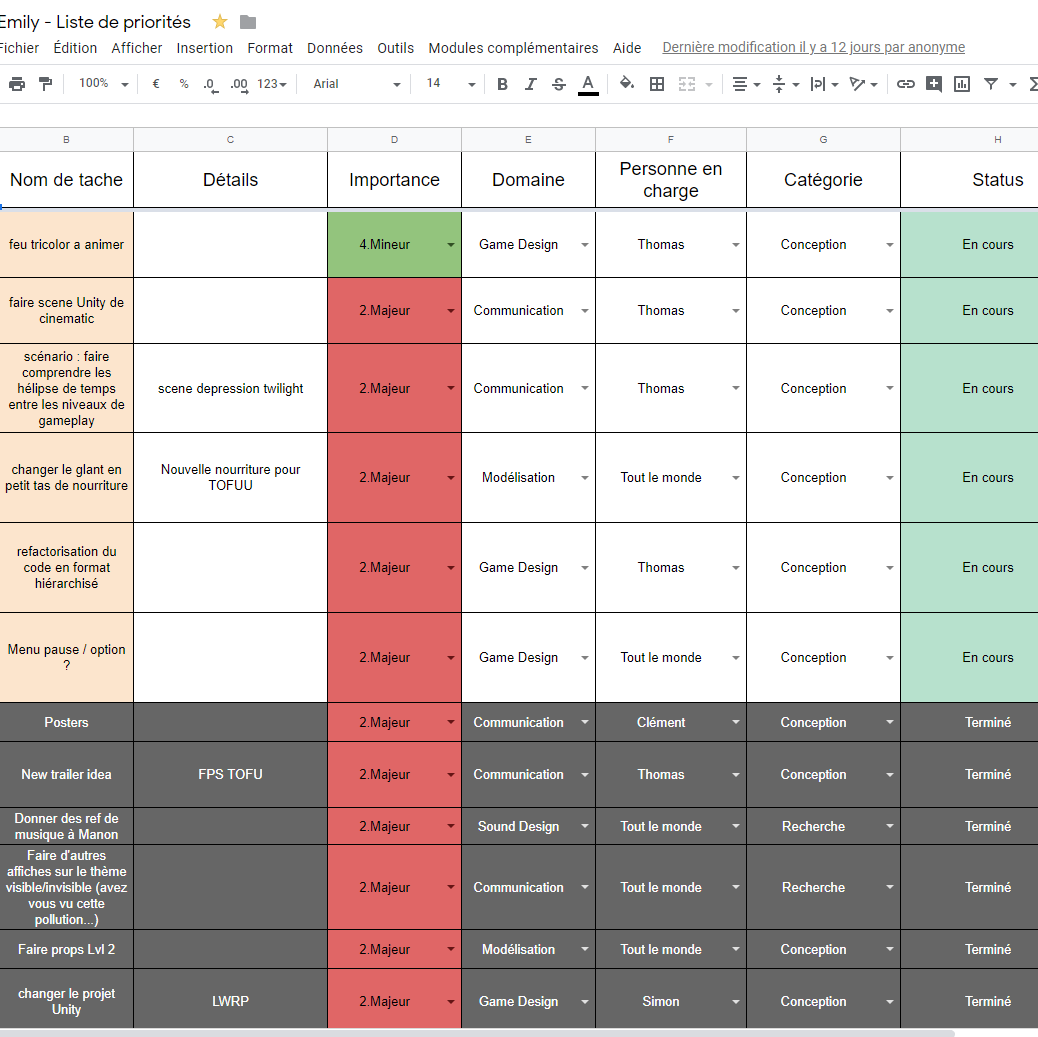The image size is (1038, 1037).
Task: Open the Données menu
Action: [x=335, y=48]
